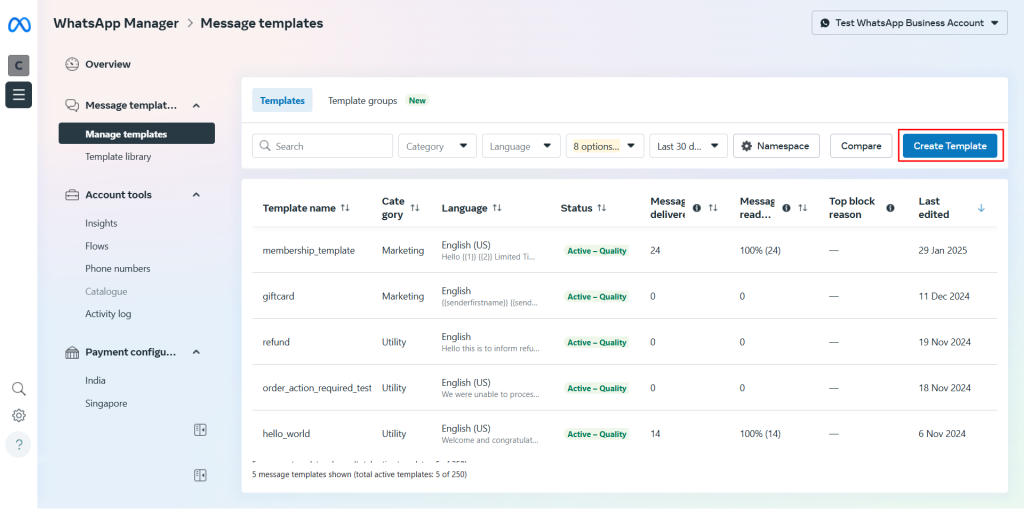The width and height of the screenshot is (1024, 509).
Task: Sort by Messages read arrows icon
Action: (803, 208)
